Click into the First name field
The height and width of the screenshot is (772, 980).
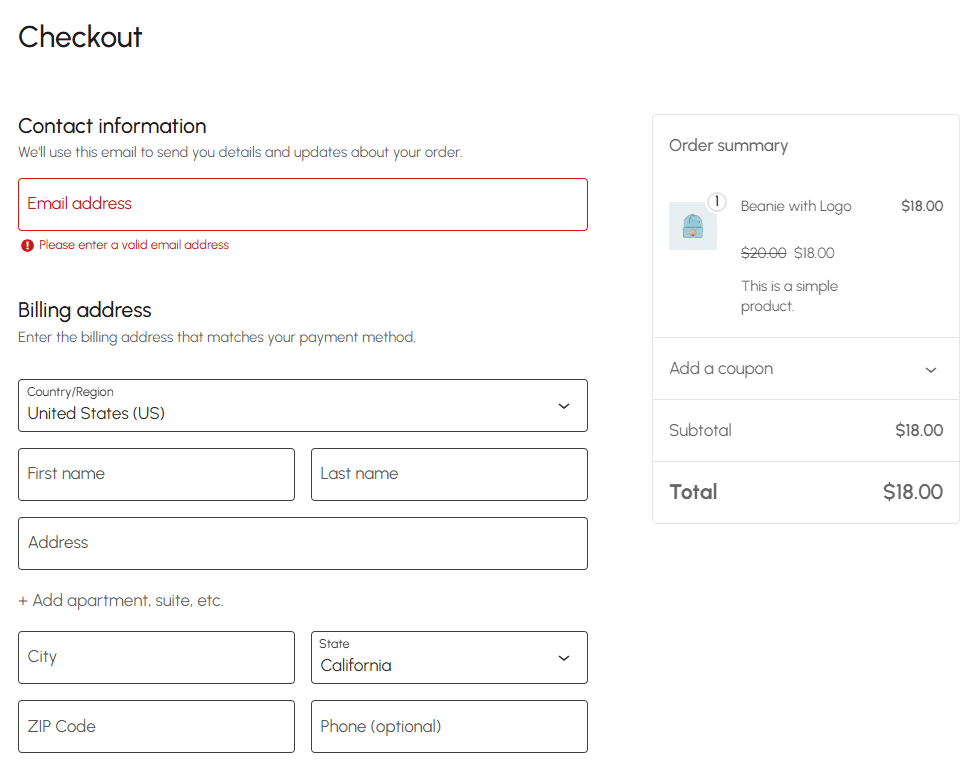[x=156, y=474]
